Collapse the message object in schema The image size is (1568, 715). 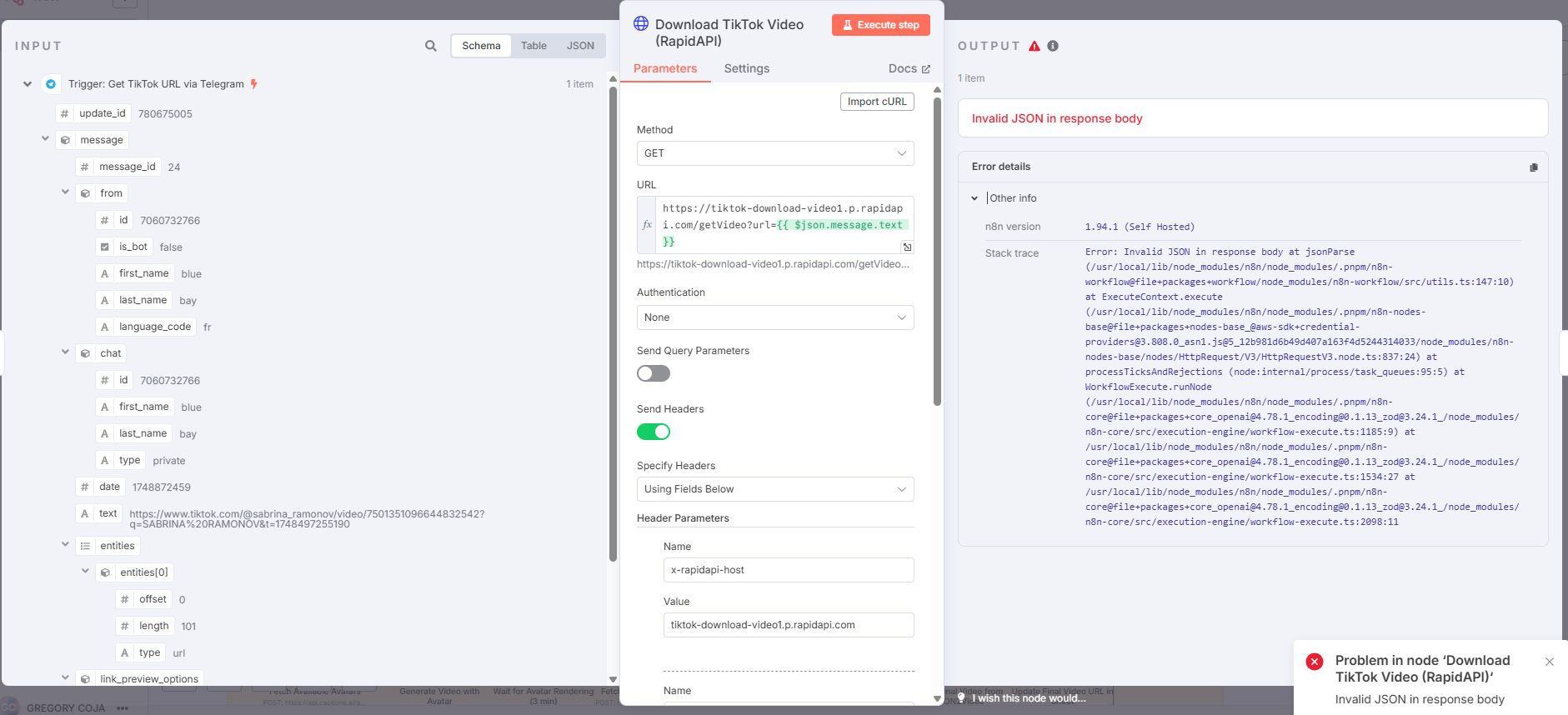(x=45, y=139)
